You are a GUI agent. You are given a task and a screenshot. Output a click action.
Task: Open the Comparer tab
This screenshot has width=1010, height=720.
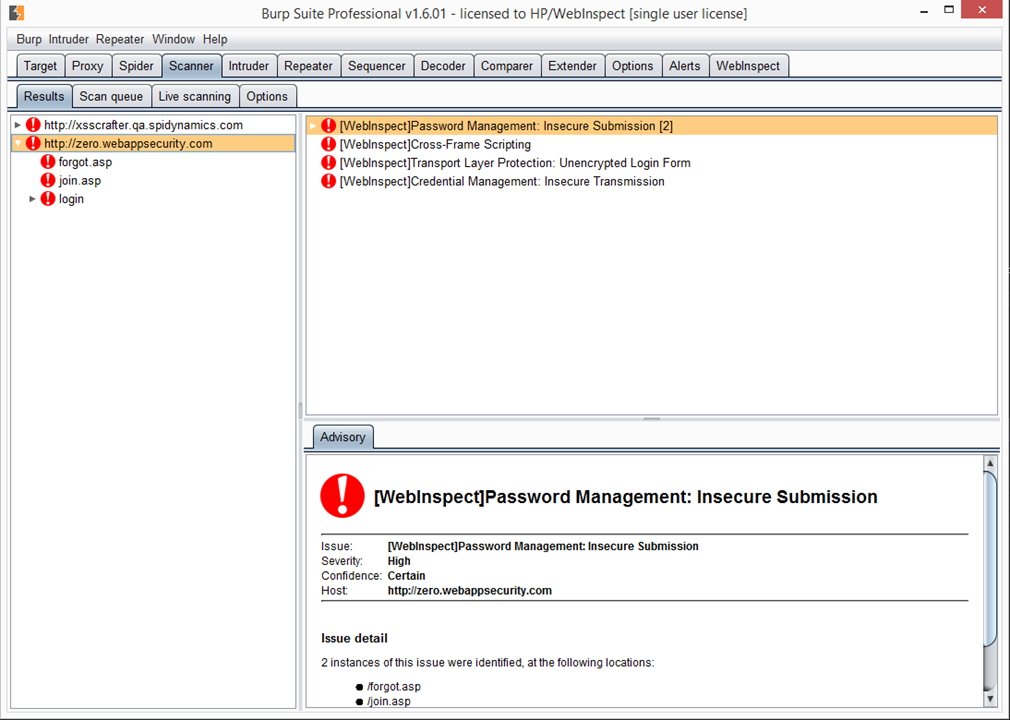click(507, 66)
